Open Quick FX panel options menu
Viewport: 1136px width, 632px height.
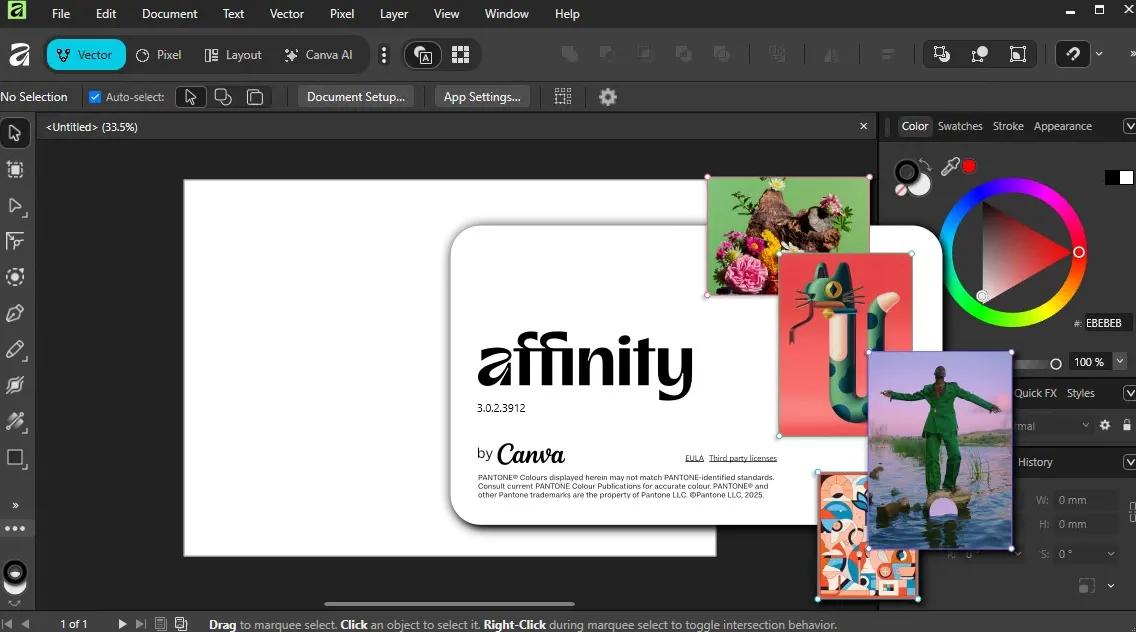click(x=1129, y=393)
